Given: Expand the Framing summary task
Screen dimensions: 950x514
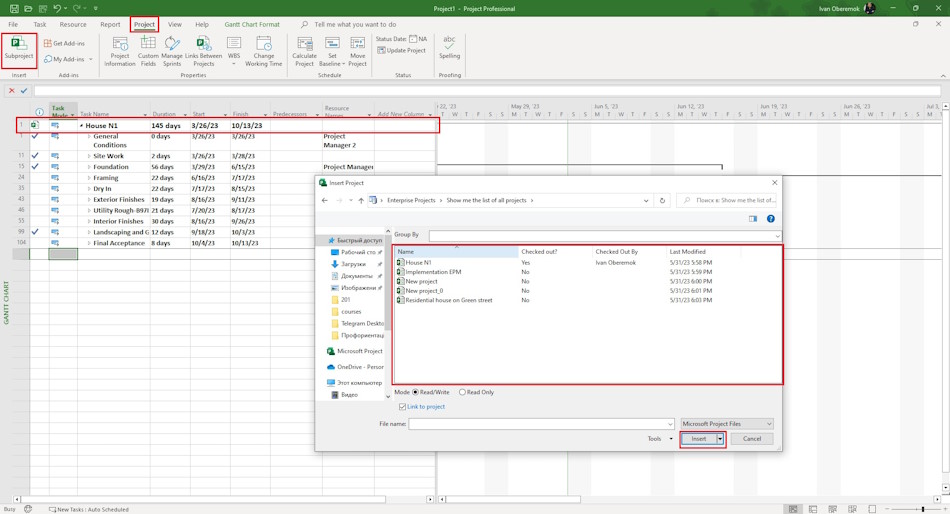Looking at the screenshot, I should click(89, 178).
